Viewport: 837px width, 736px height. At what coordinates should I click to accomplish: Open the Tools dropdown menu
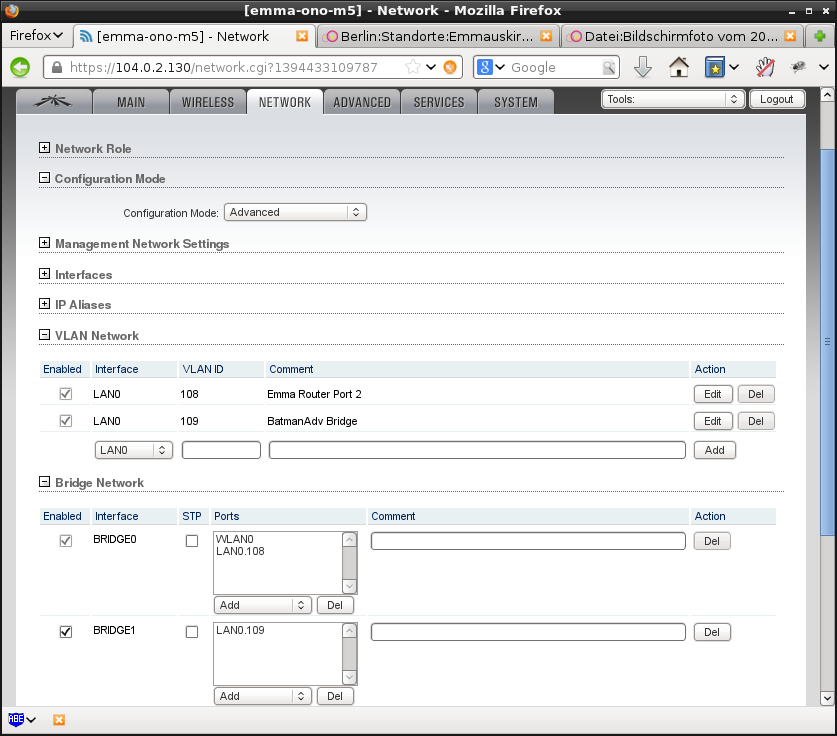[673, 99]
